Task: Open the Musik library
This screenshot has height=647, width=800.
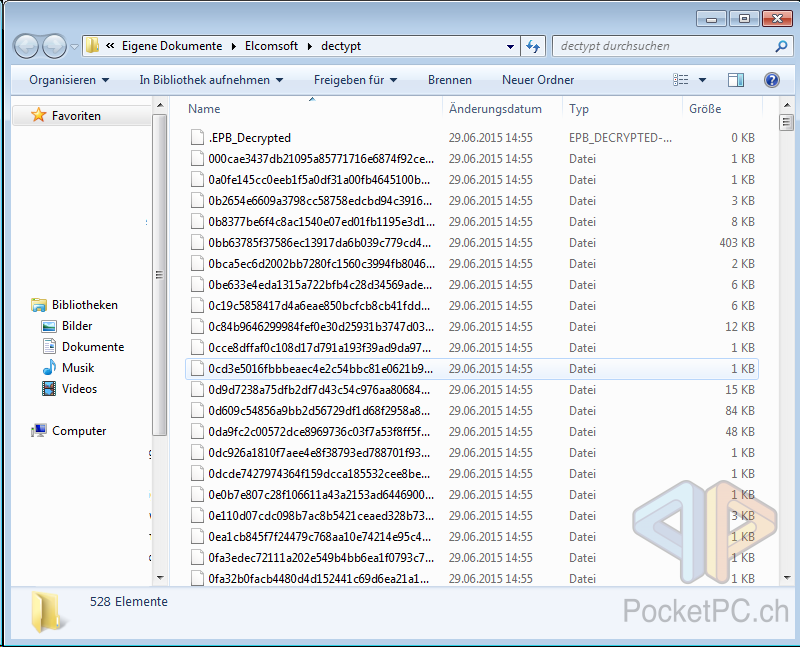Action: [x=78, y=368]
